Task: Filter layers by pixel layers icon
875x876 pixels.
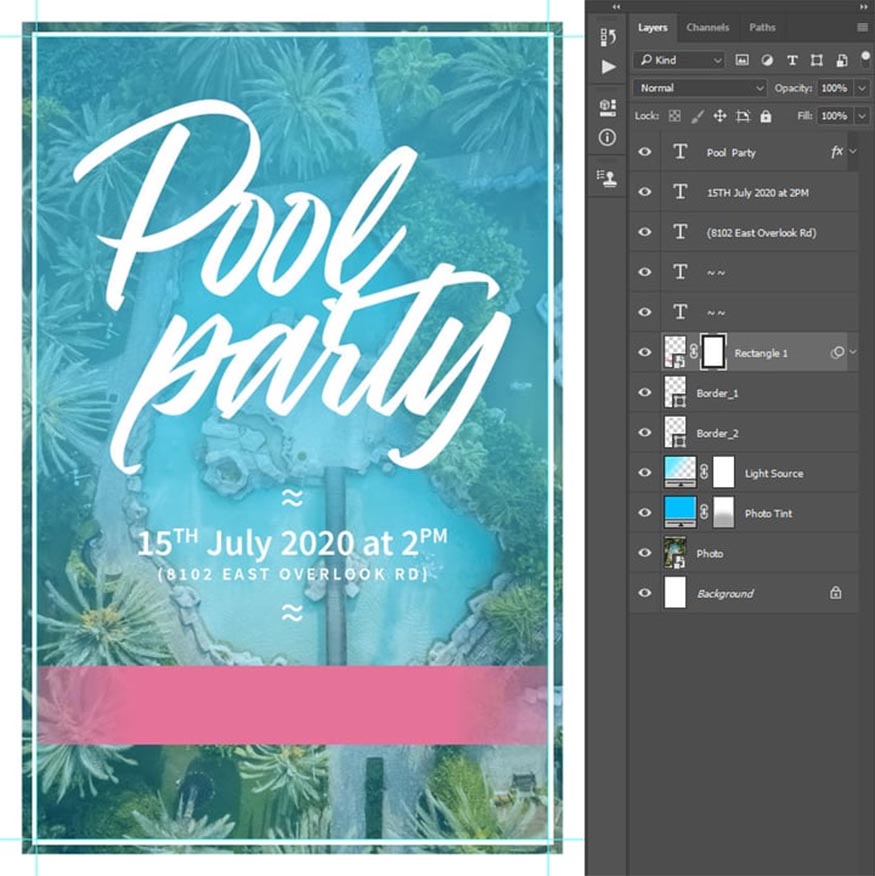Action: (x=741, y=60)
